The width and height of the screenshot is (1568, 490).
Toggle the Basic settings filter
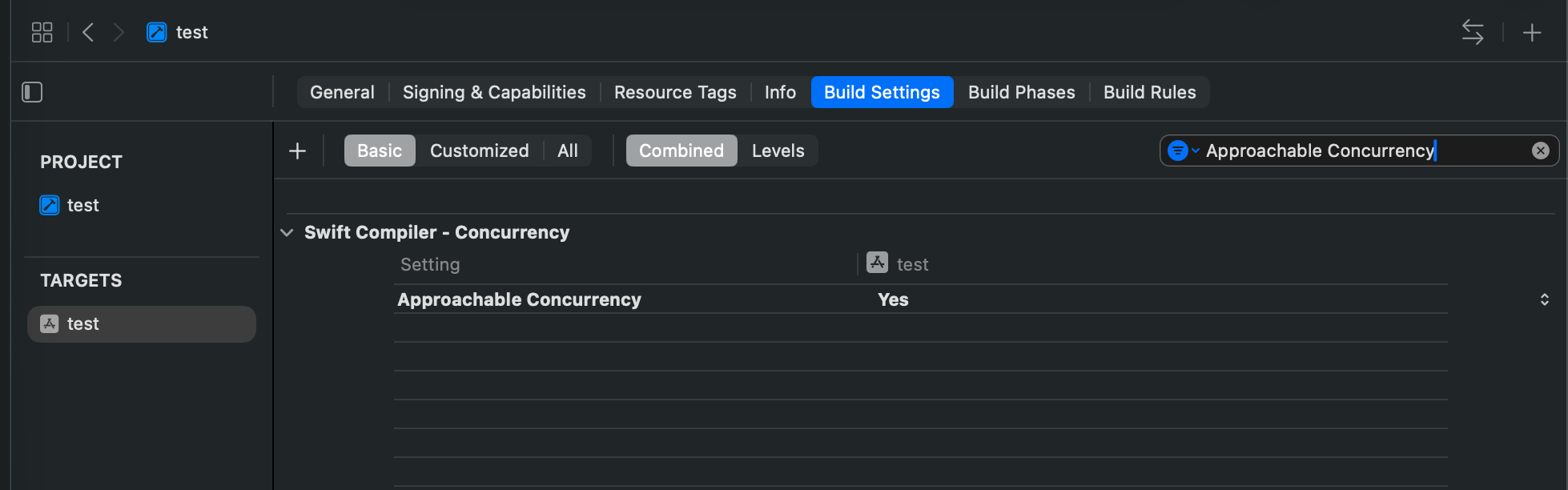point(380,151)
